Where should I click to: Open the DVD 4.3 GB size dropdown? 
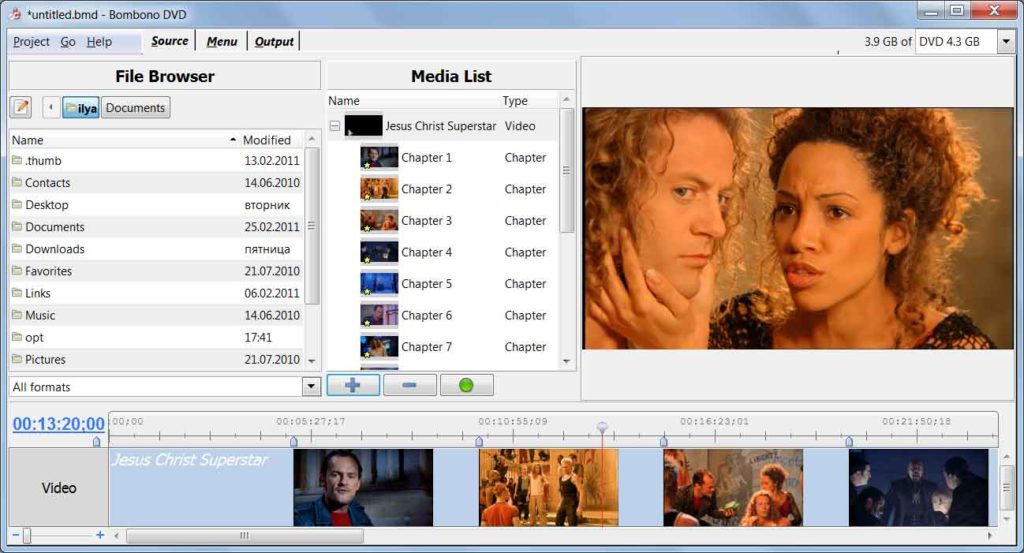click(x=1006, y=41)
